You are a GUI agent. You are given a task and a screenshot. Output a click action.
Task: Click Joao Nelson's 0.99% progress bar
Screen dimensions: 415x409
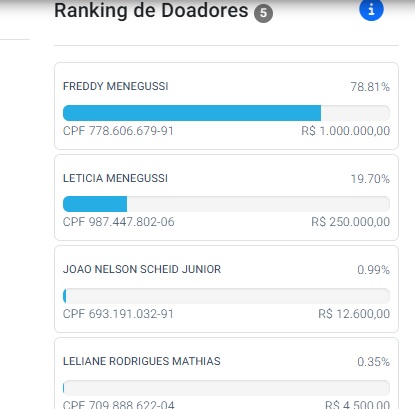tap(226, 296)
